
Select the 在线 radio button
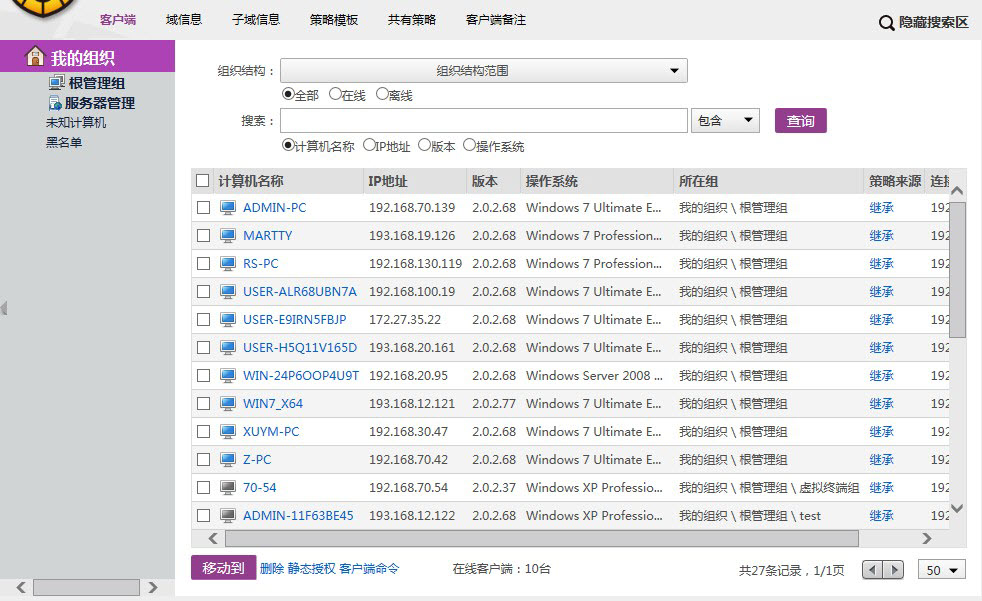(335, 94)
